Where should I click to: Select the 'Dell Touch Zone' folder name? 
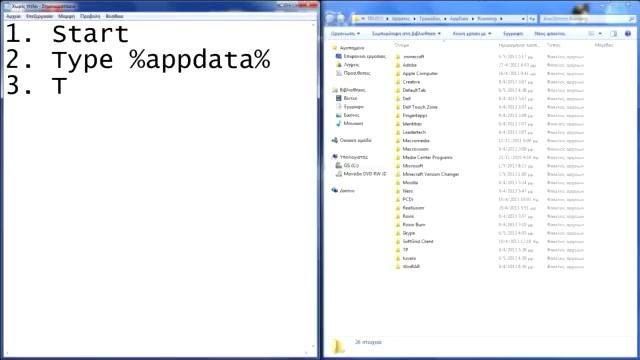point(420,107)
